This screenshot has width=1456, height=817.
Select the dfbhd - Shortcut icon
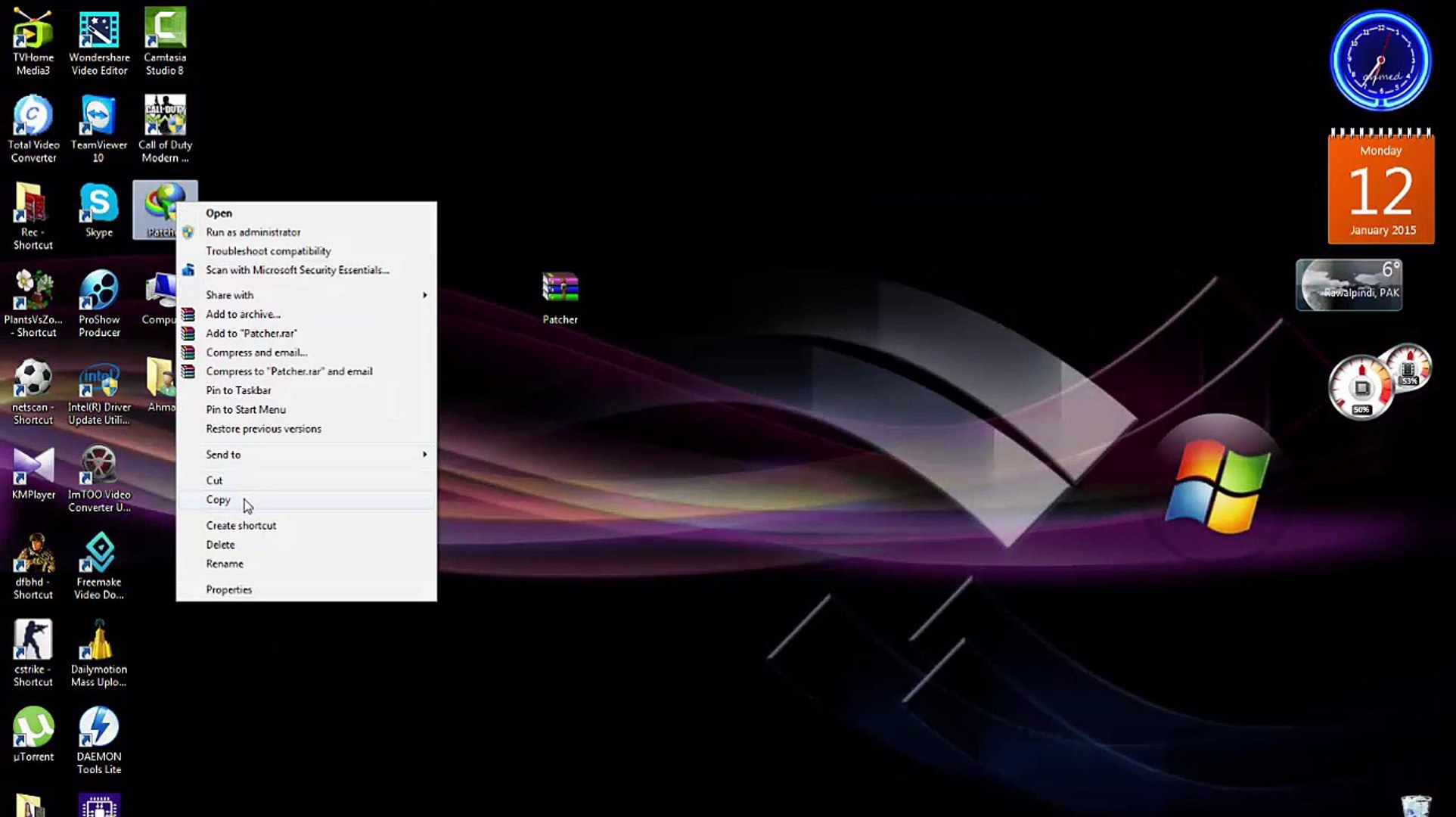pos(33,566)
